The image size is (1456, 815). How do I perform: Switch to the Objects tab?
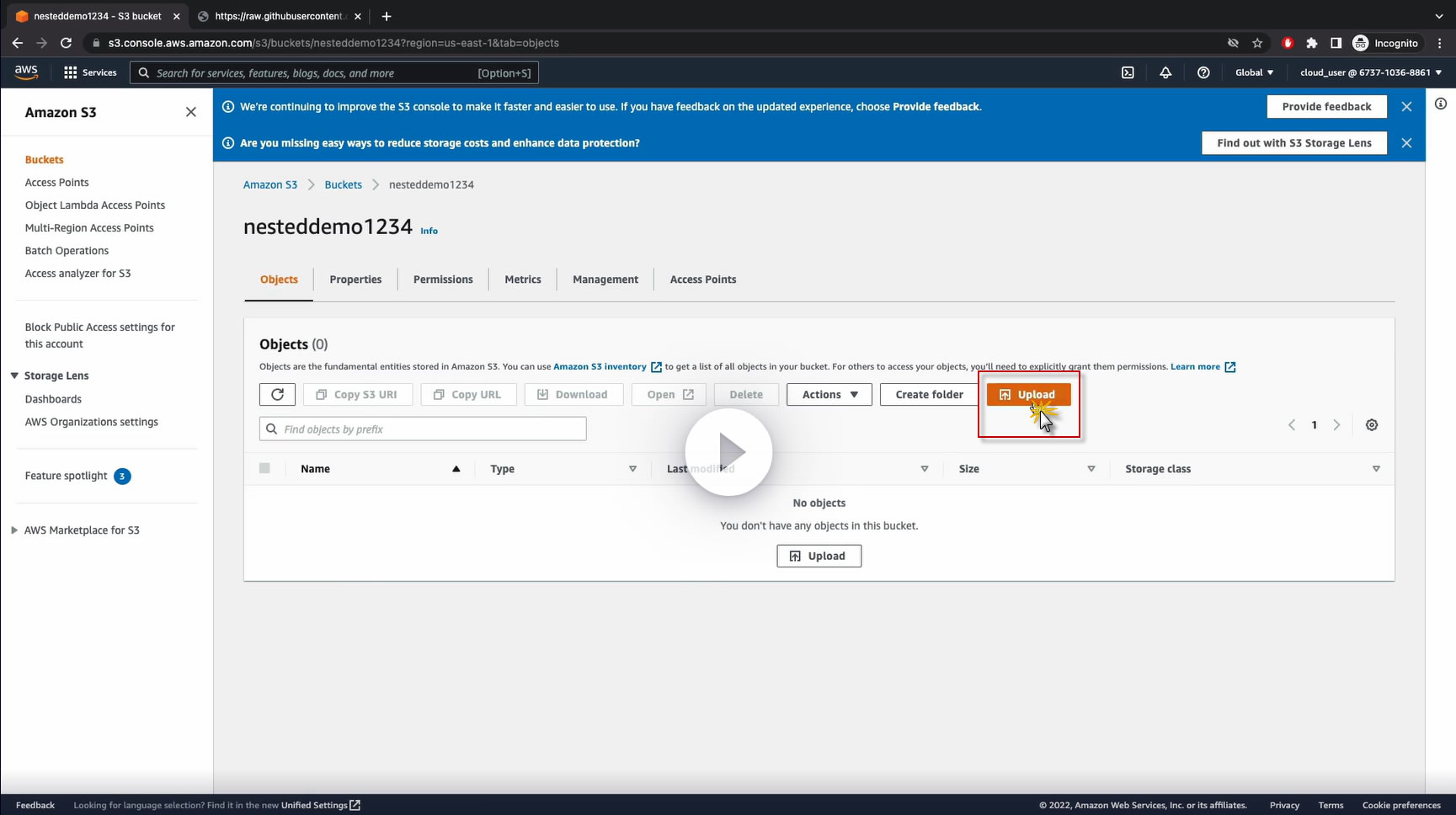[279, 280]
